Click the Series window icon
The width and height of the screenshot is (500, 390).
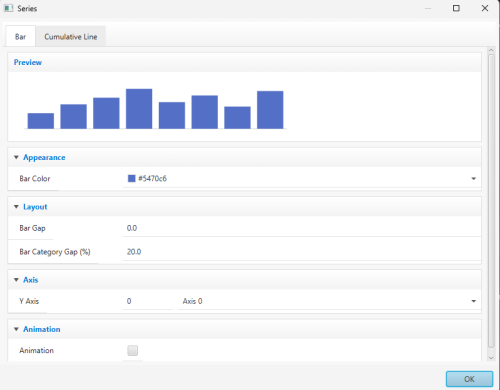[x=8, y=8]
